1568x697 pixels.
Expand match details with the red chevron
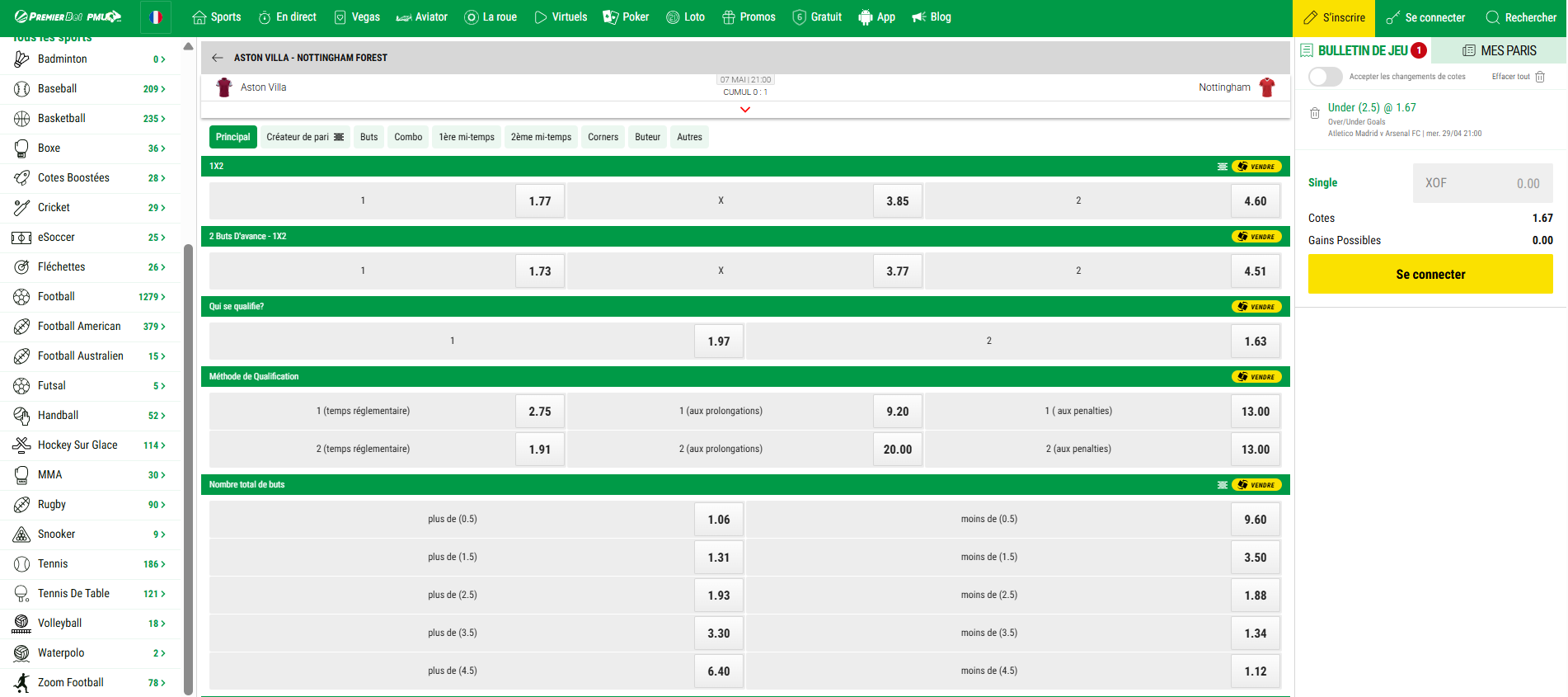(745, 110)
